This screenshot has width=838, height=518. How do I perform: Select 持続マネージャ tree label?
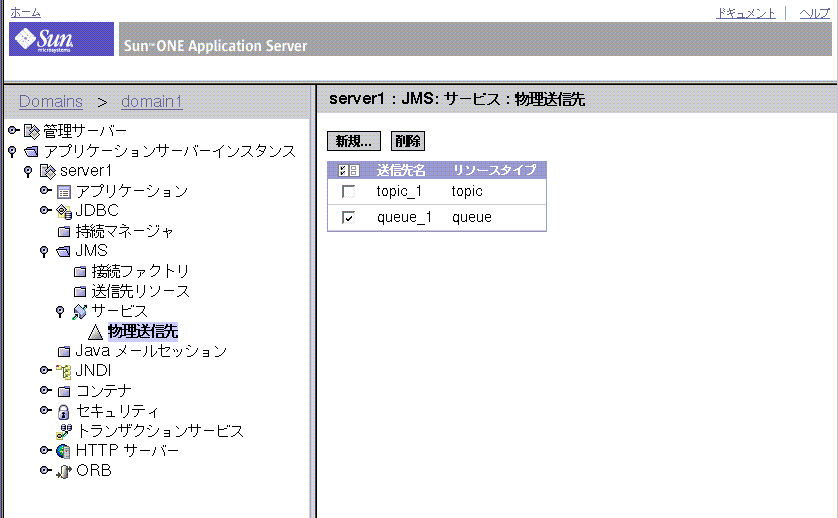coord(125,231)
